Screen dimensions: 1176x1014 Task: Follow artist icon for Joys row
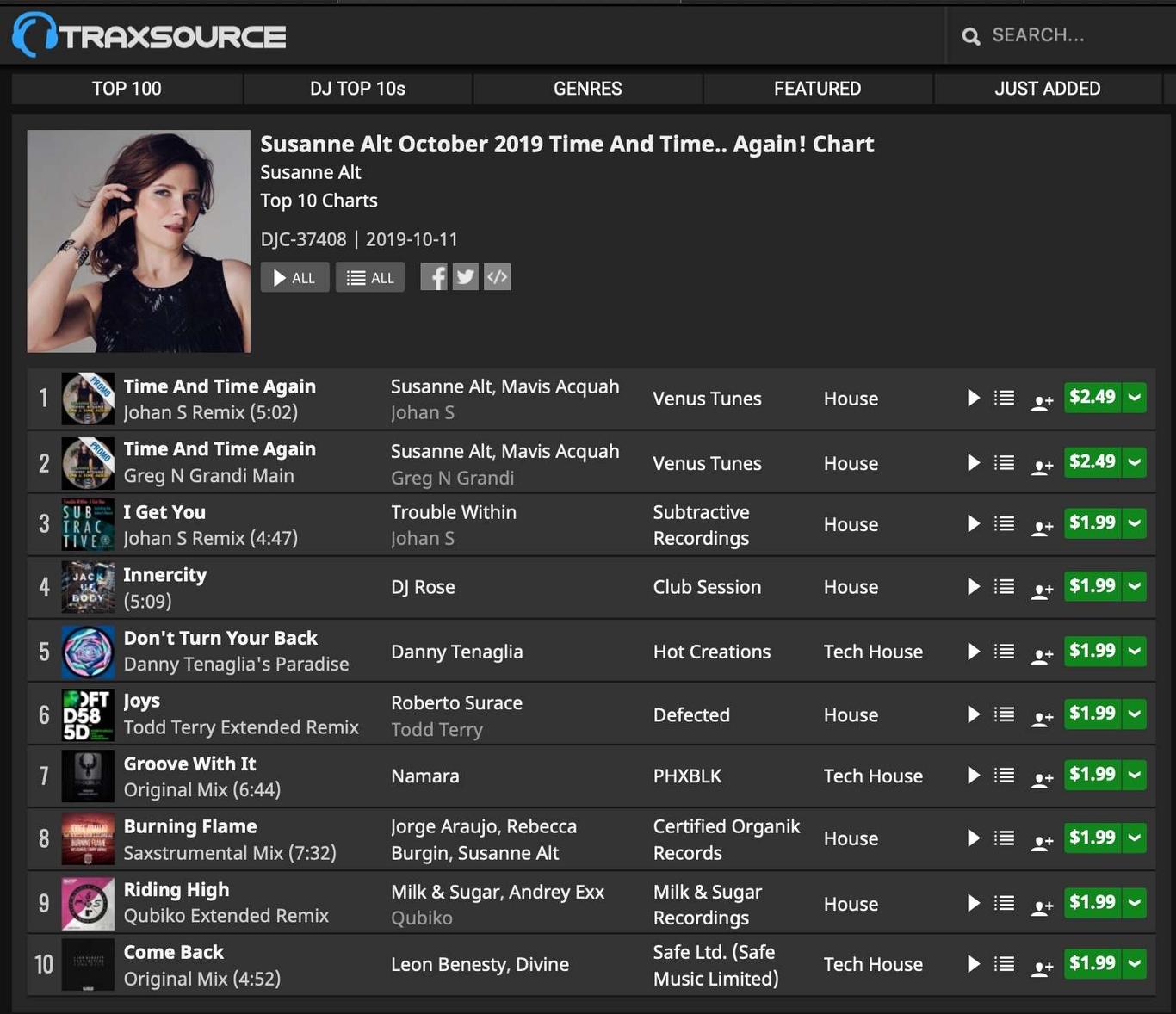[1042, 717]
